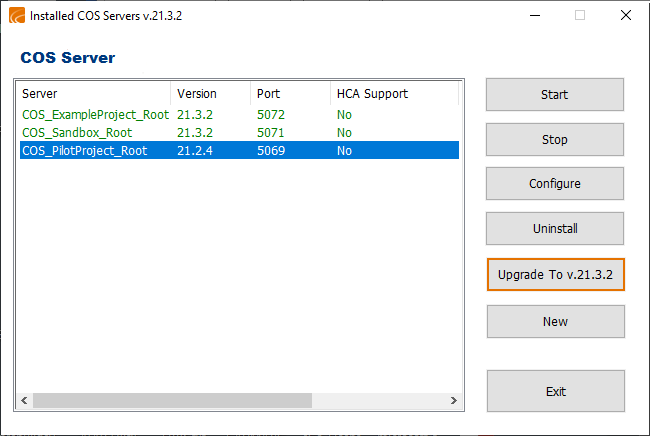Click the COS app icon in title bar
Image resolution: width=650 pixels, height=436 pixels.
(16, 16)
